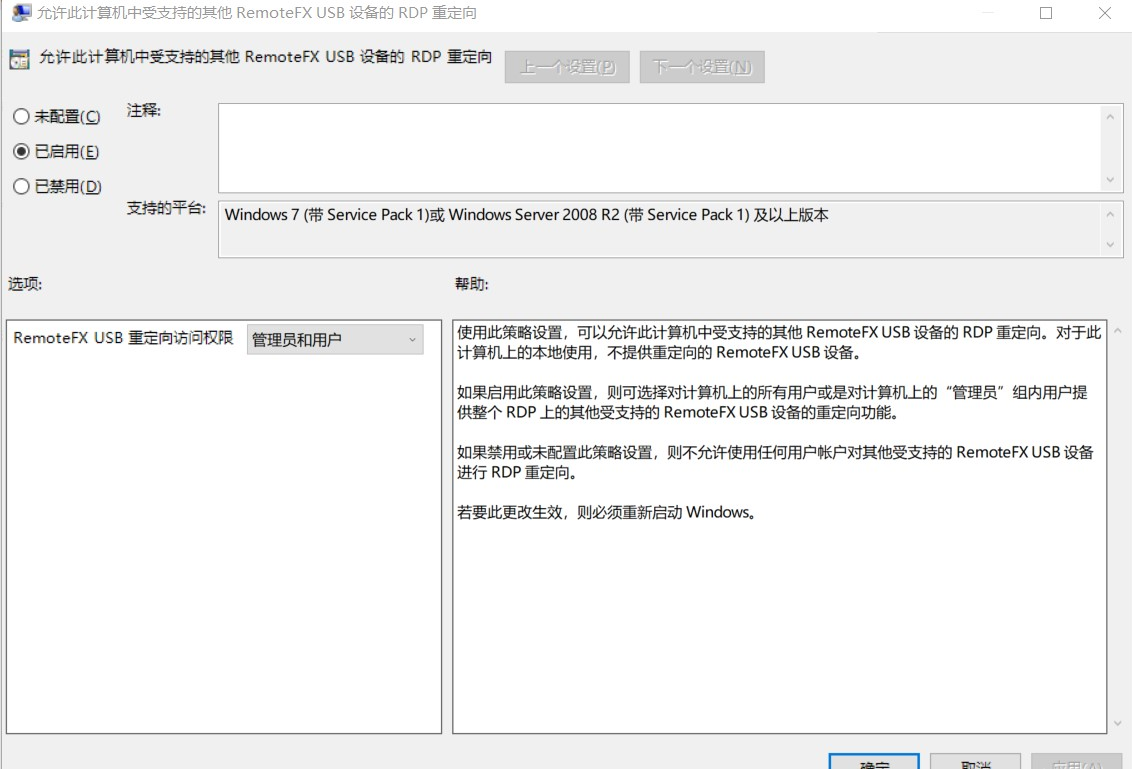Click the RemoteFX USB 重定向访问权限 label
The width and height of the screenshot is (1132, 769).
[123, 338]
